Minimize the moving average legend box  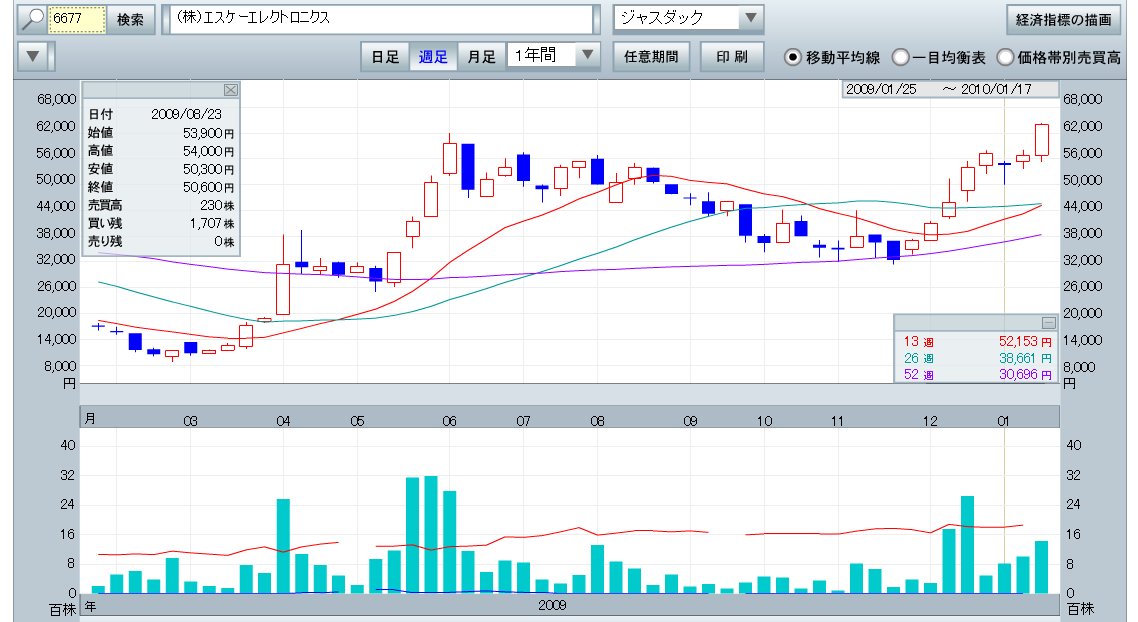(1048, 322)
